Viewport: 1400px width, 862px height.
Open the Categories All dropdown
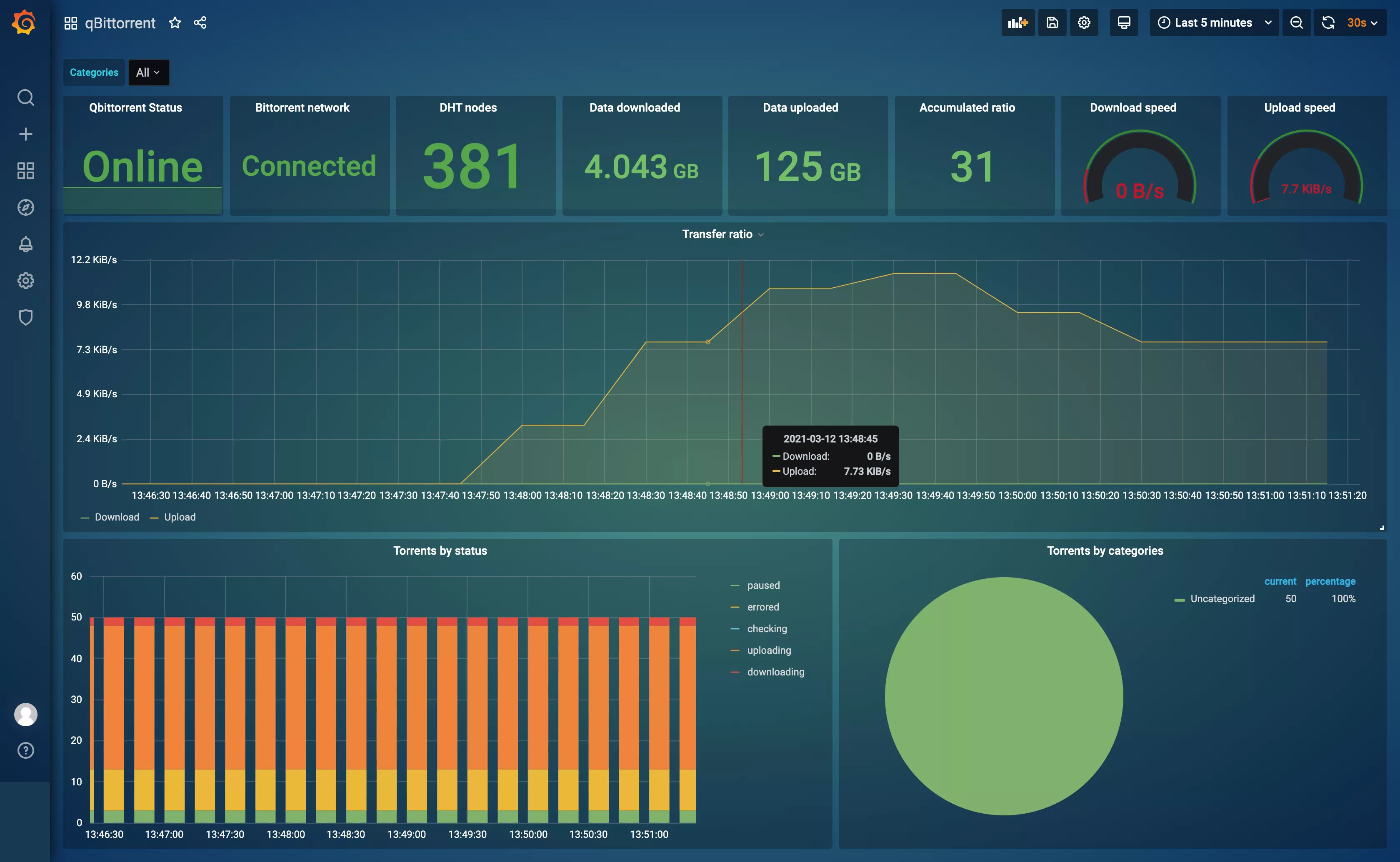pos(148,72)
